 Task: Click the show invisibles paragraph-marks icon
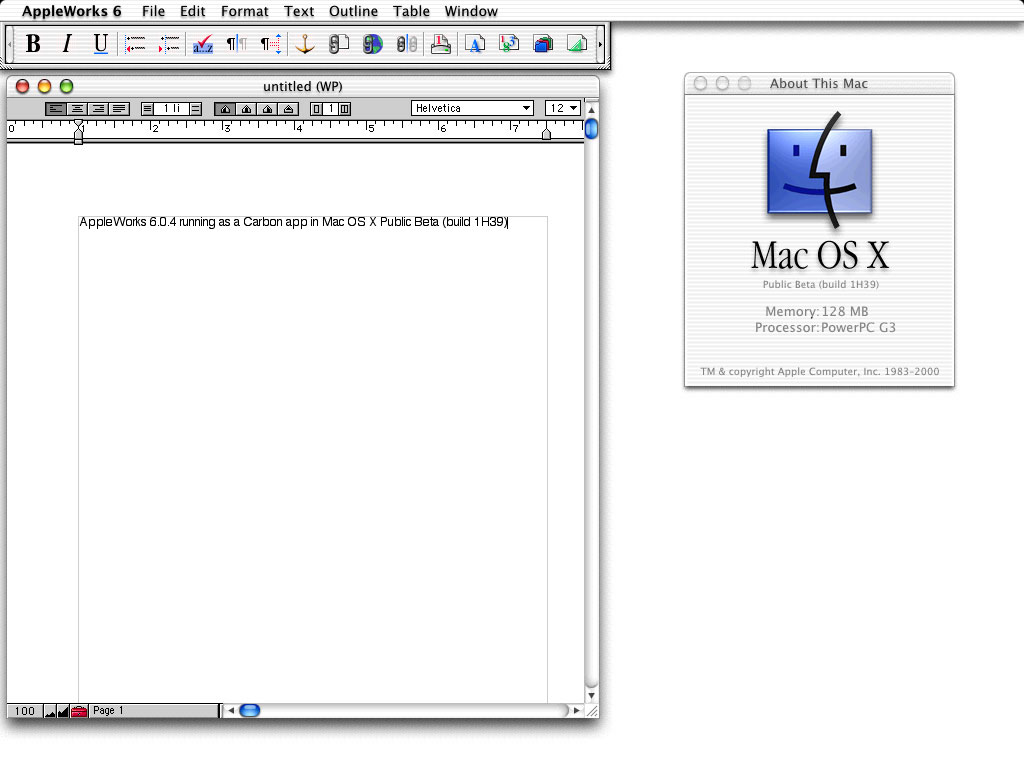[x=237, y=44]
